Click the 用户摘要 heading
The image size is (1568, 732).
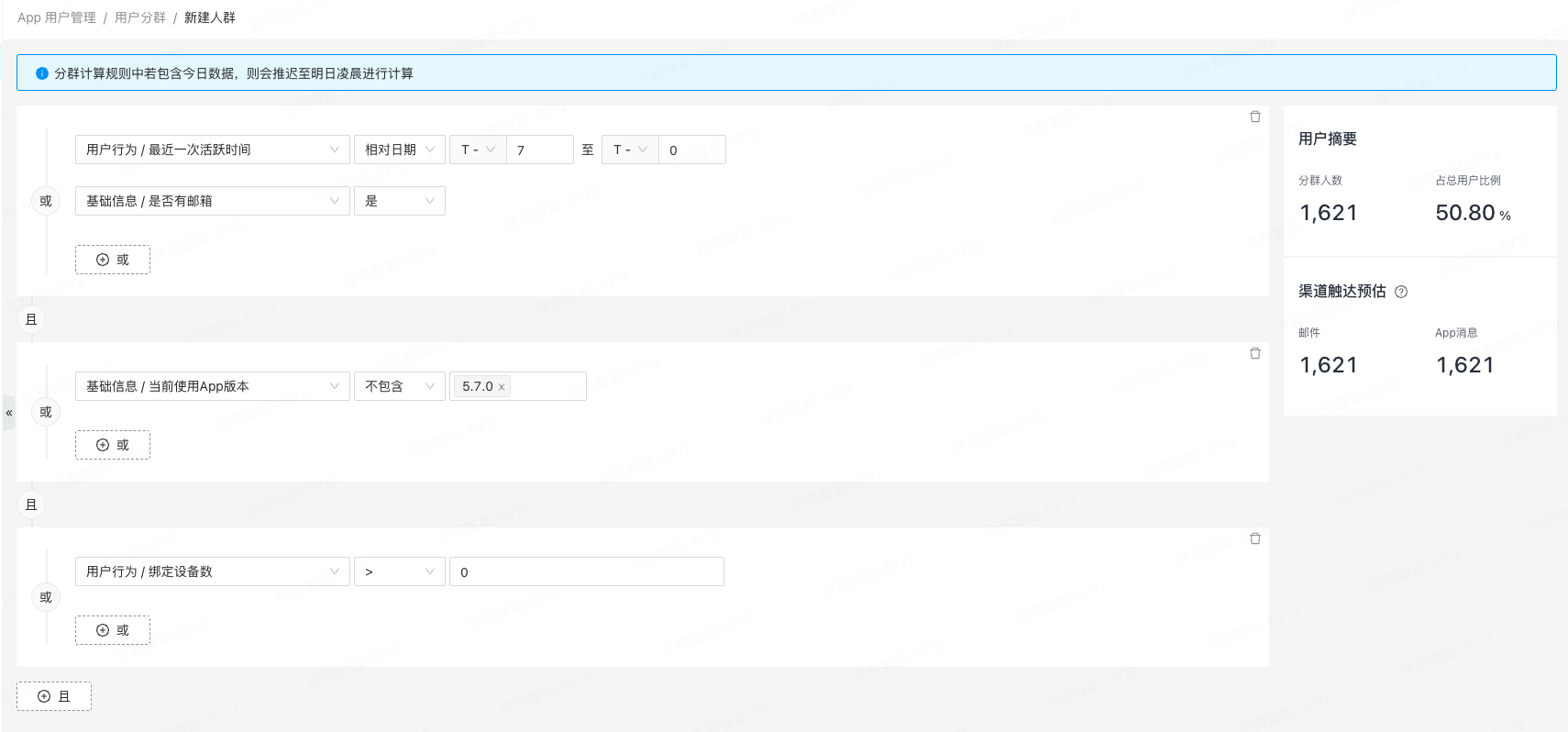(1328, 139)
